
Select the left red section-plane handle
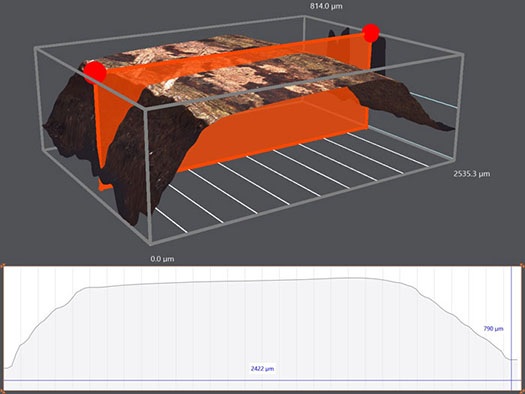pyautogui.click(x=95, y=72)
